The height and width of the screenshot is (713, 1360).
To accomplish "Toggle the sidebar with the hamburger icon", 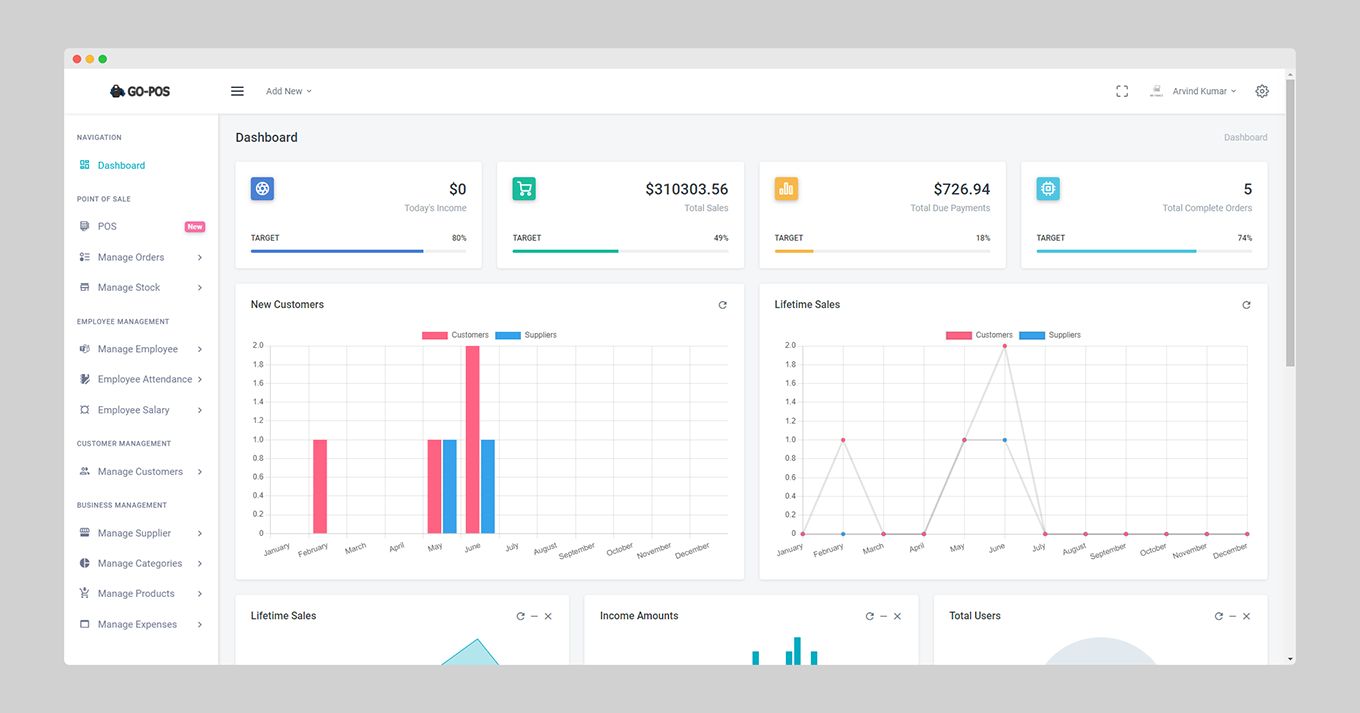I will [237, 91].
